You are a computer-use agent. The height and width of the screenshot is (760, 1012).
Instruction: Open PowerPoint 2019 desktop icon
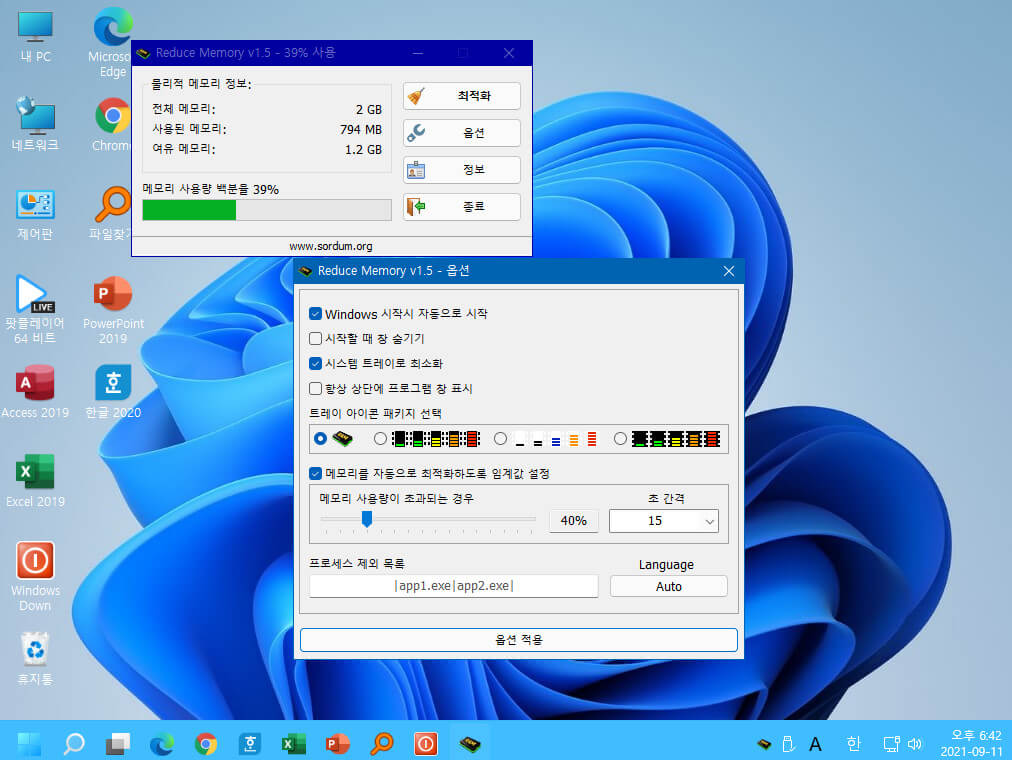pyautogui.click(x=113, y=310)
